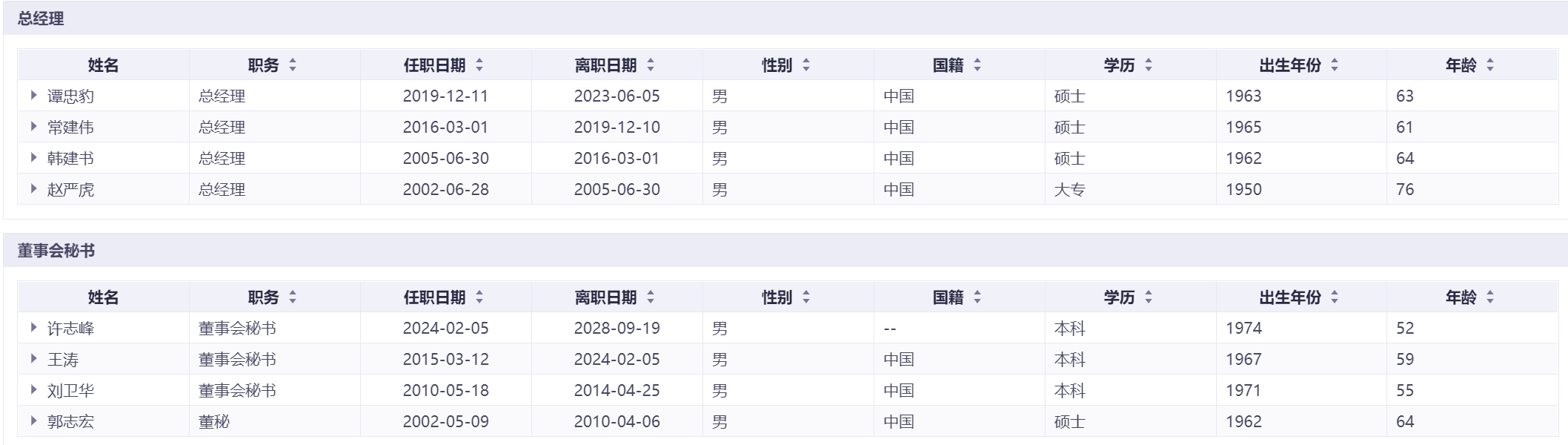Image resolution: width=1568 pixels, height=445 pixels.
Task: Sort 董事会秘书 table by 国籍 icon
Action: click(977, 297)
